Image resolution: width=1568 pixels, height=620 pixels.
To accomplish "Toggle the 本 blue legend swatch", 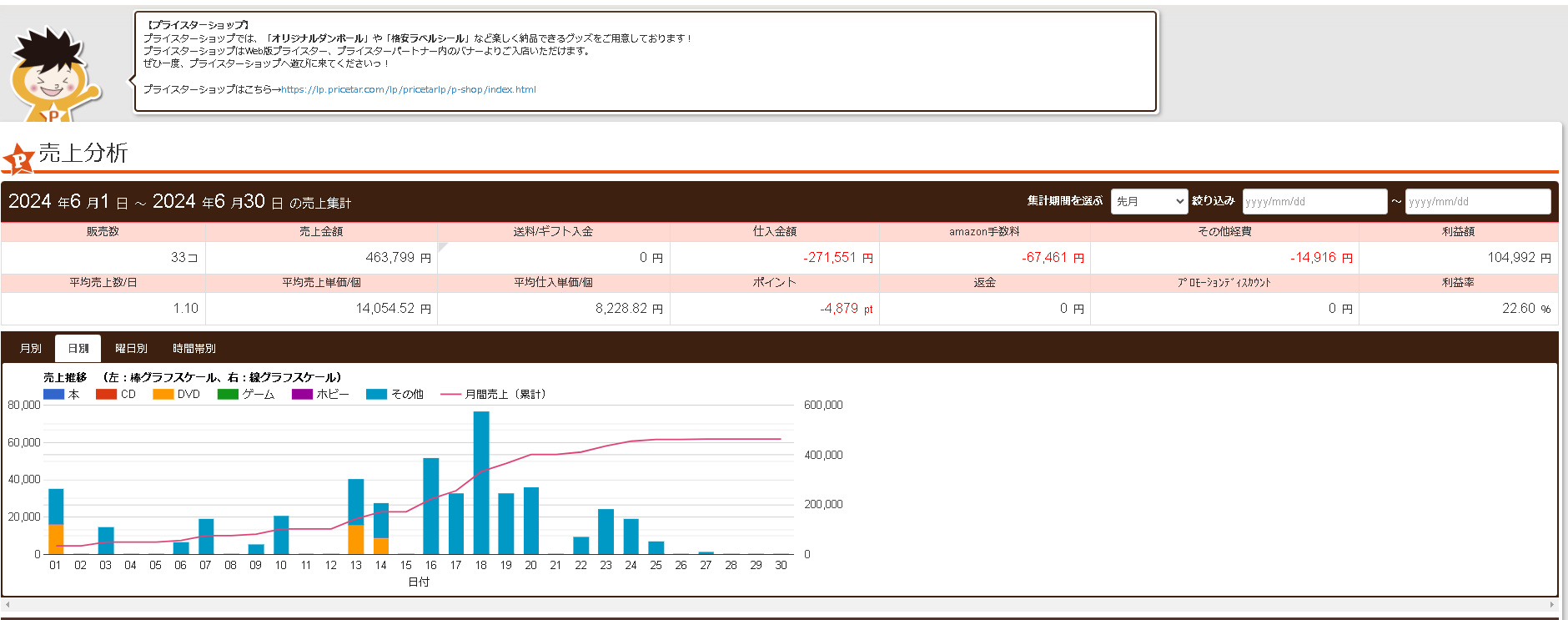I will pyautogui.click(x=54, y=394).
